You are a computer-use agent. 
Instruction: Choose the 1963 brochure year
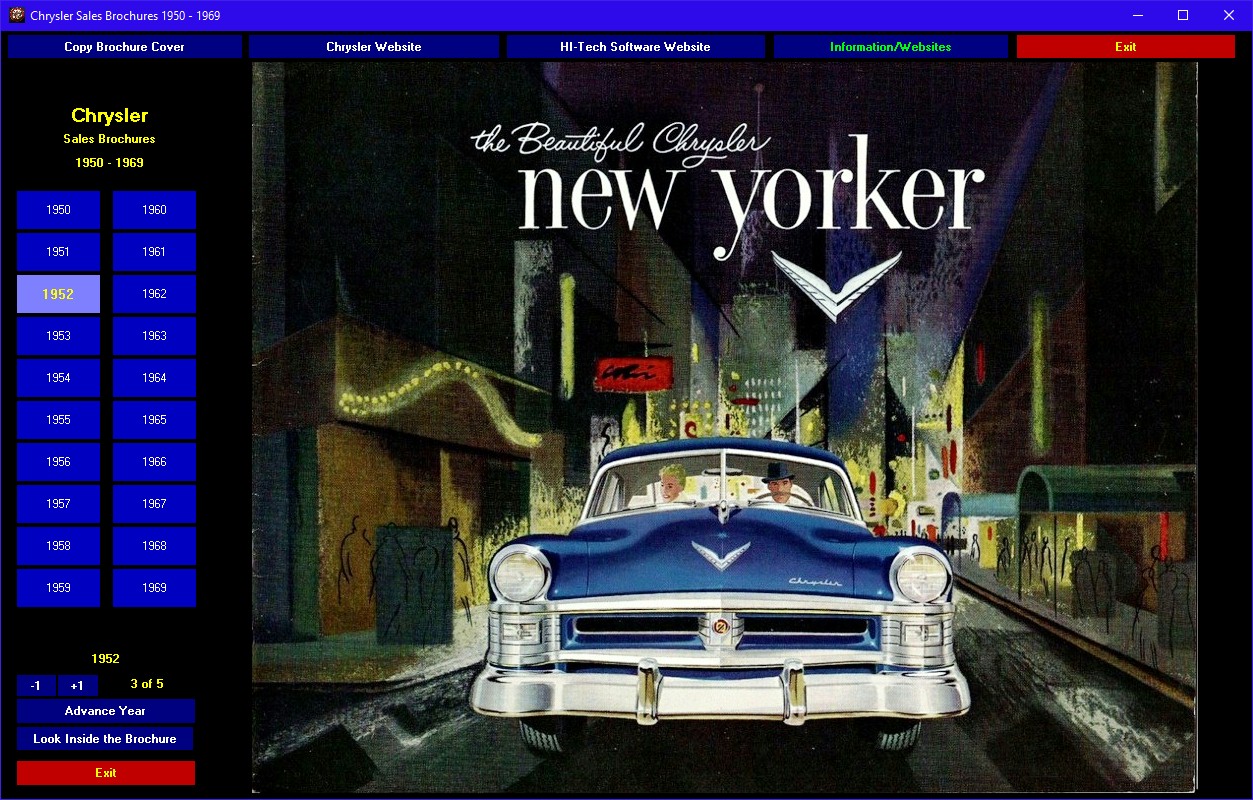pyautogui.click(x=154, y=336)
